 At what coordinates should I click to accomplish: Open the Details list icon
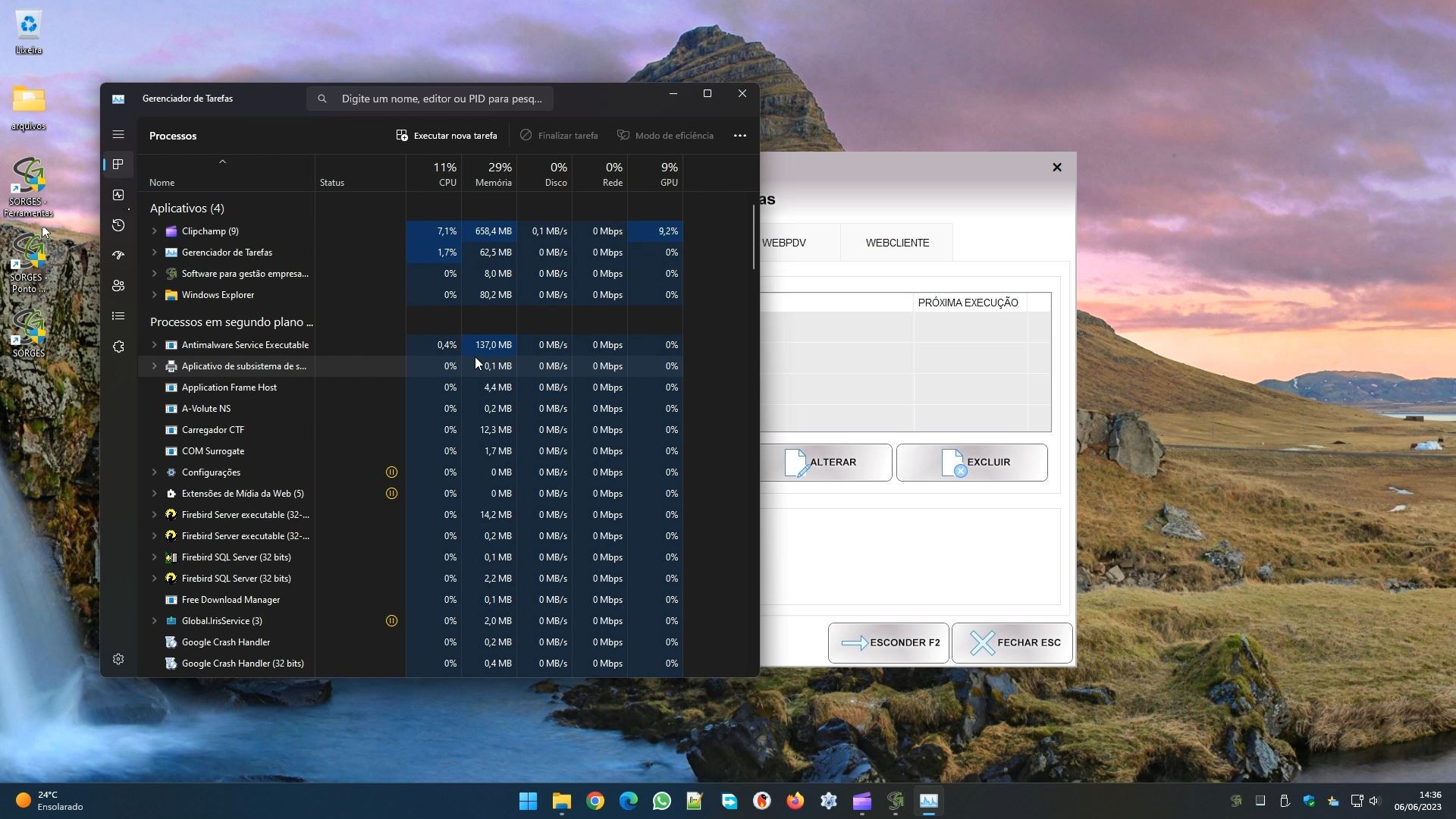(x=118, y=316)
